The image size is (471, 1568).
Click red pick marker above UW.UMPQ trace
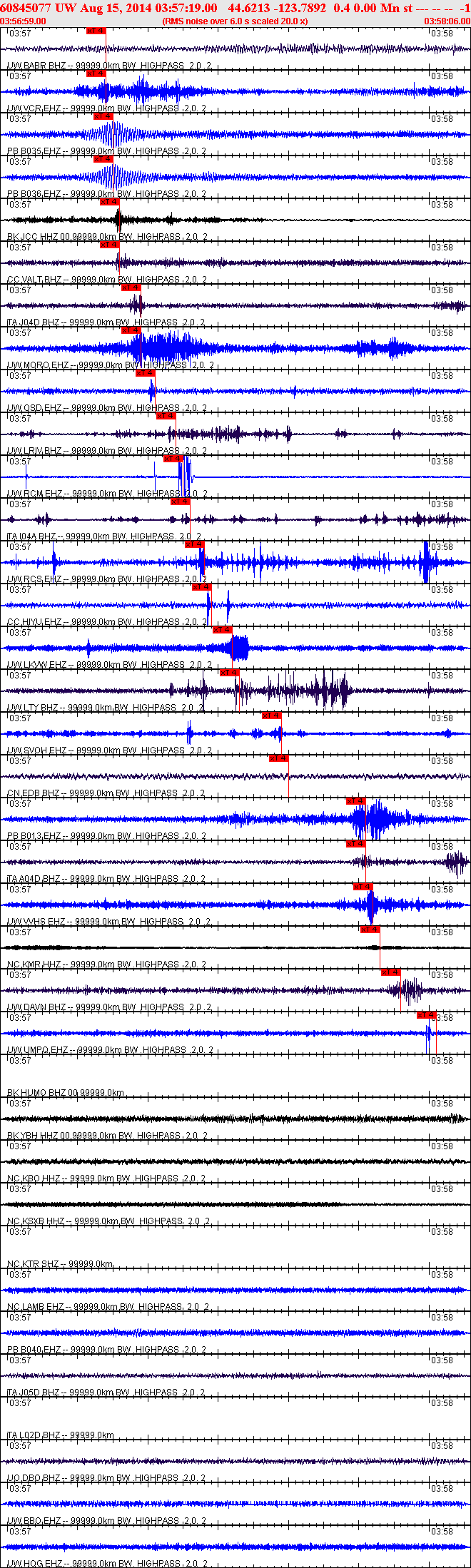click(427, 1015)
